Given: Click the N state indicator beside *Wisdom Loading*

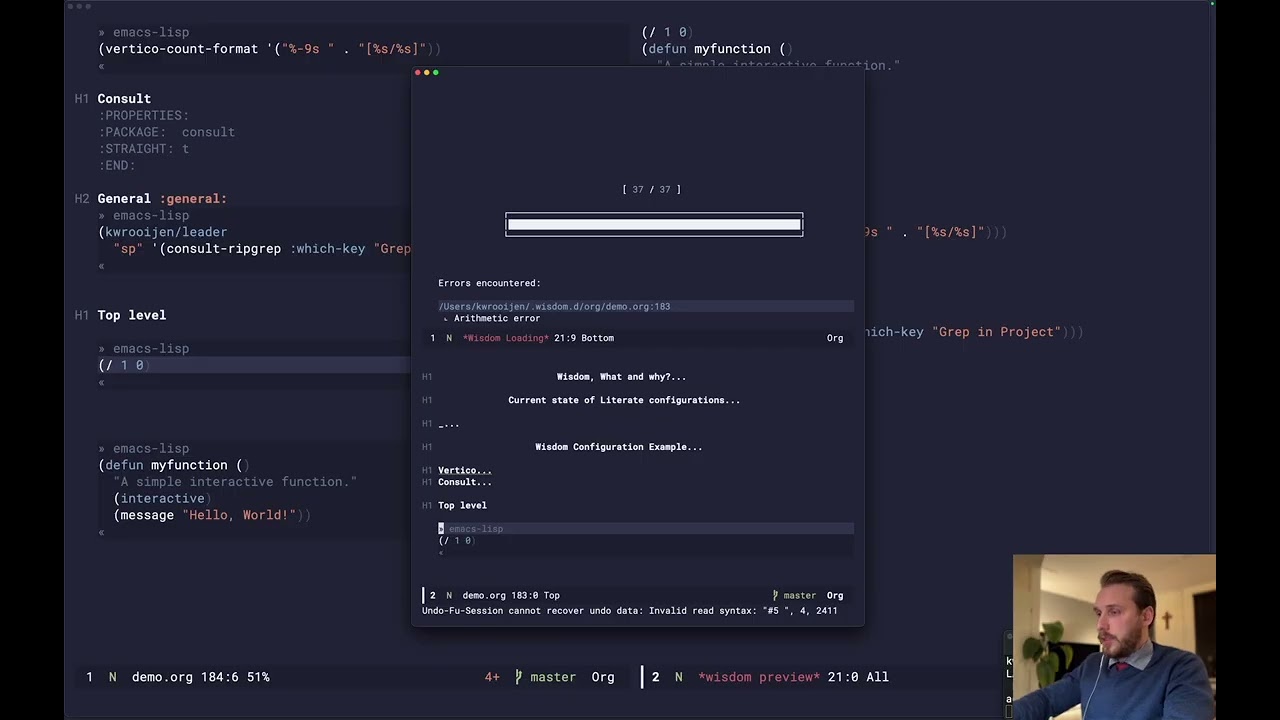Looking at the screenshot, I should (x=449, y=338).
